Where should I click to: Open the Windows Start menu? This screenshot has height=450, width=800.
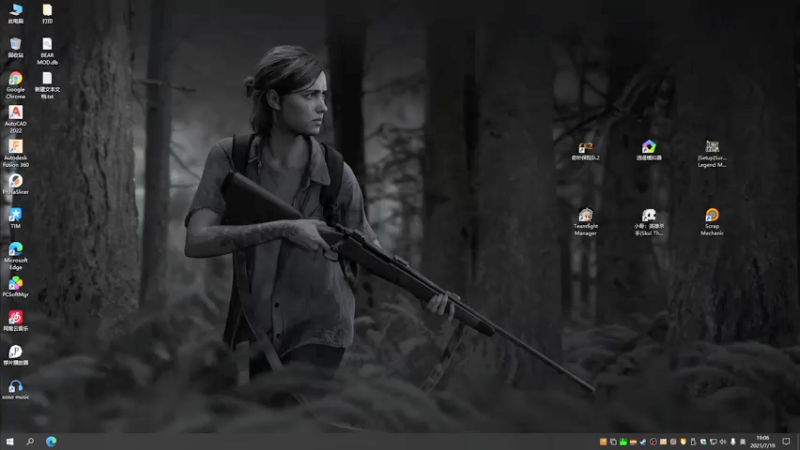10,441
